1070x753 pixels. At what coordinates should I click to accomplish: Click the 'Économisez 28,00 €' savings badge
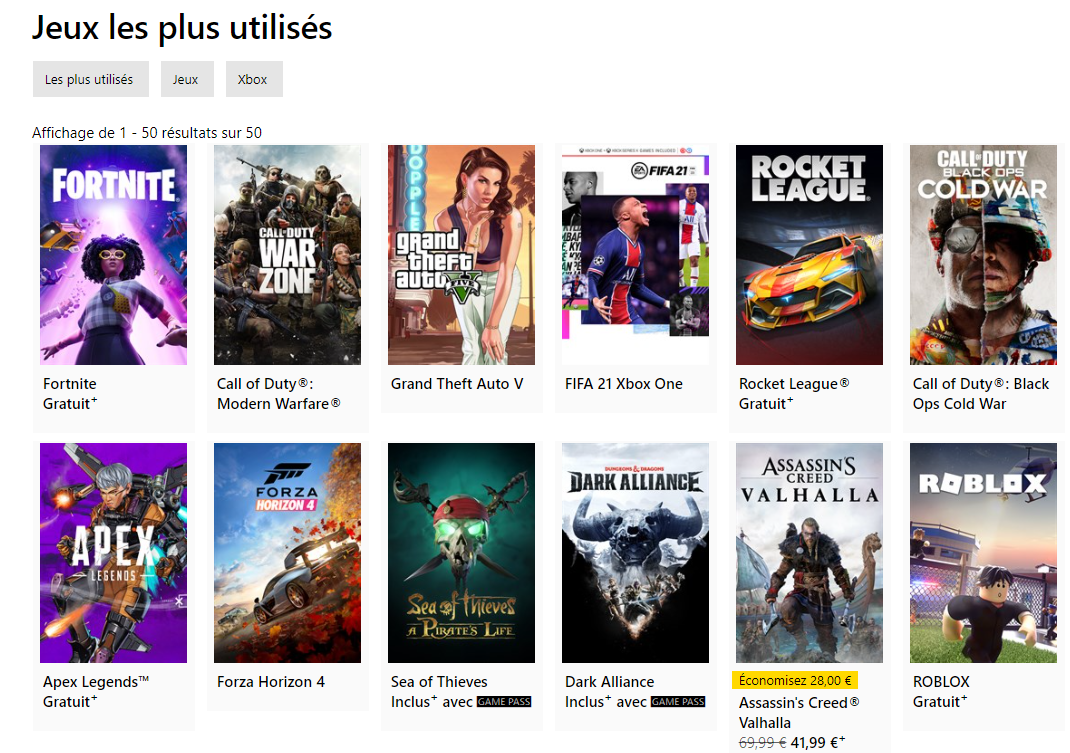point(795,681)
